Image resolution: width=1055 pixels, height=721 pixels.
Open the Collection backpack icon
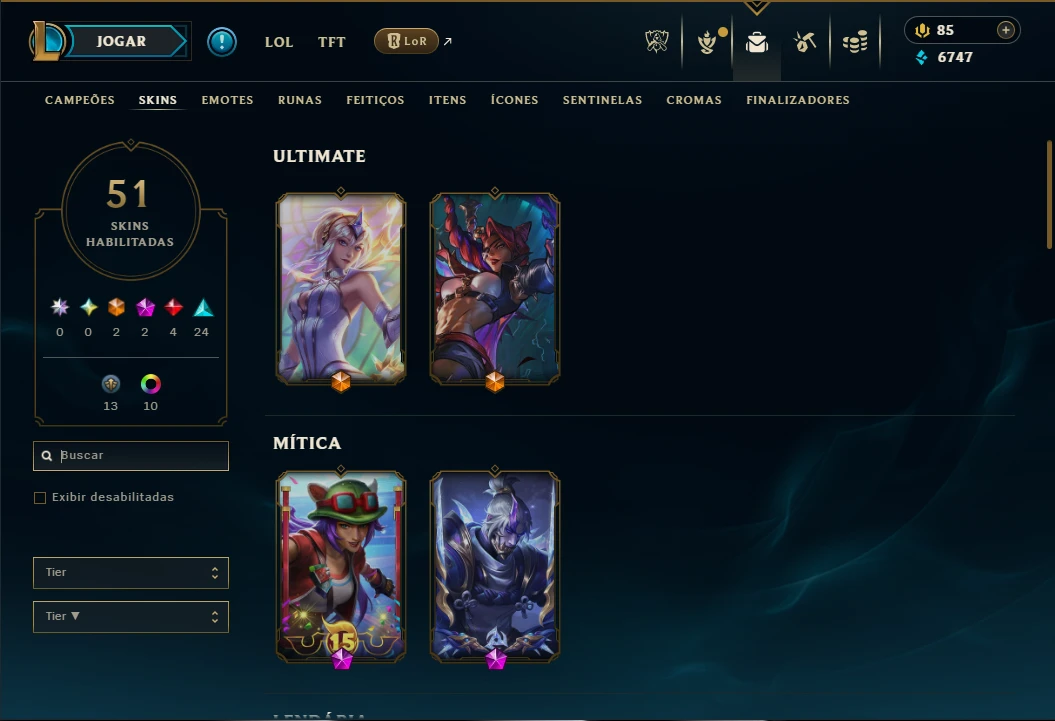tap(757, 42)
